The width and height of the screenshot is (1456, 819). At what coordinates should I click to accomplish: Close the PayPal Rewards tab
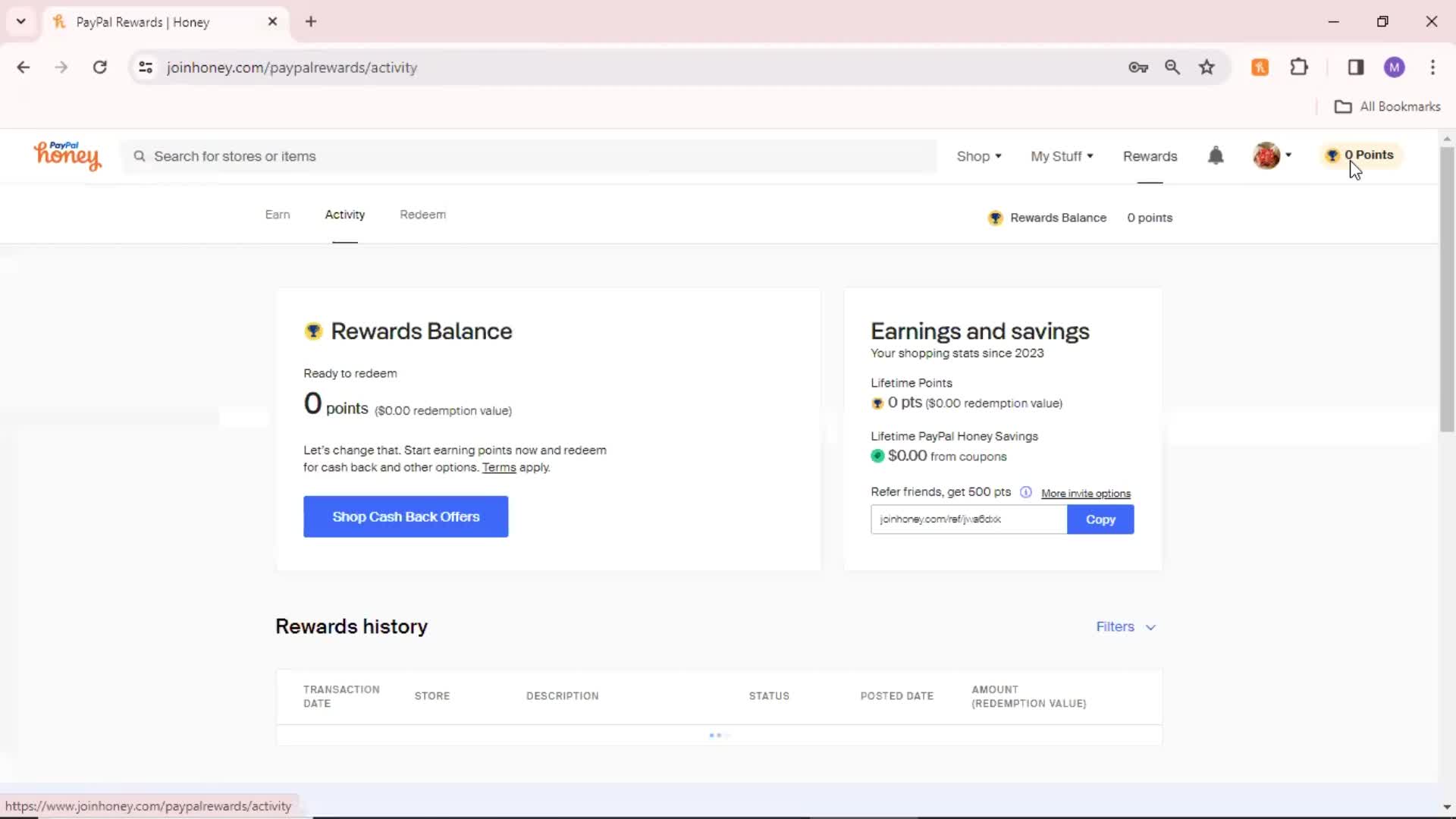coord(272,22)
